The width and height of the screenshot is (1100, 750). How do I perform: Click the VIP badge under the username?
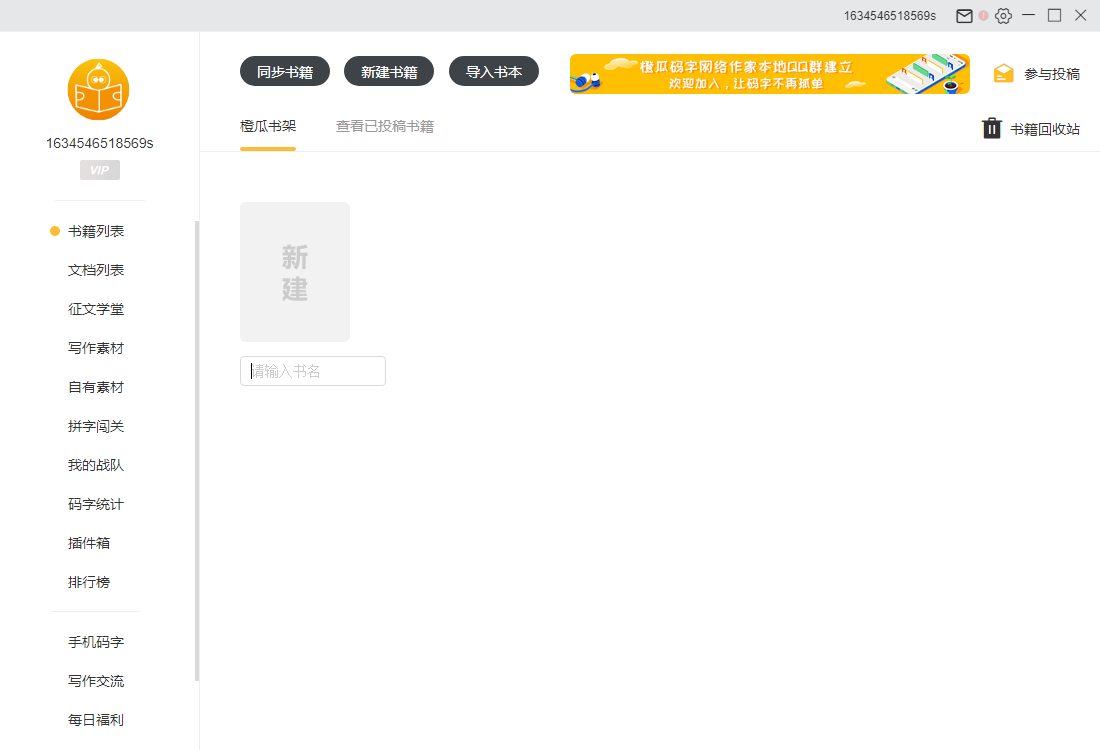pyautogui.click(x=98, y=170)
